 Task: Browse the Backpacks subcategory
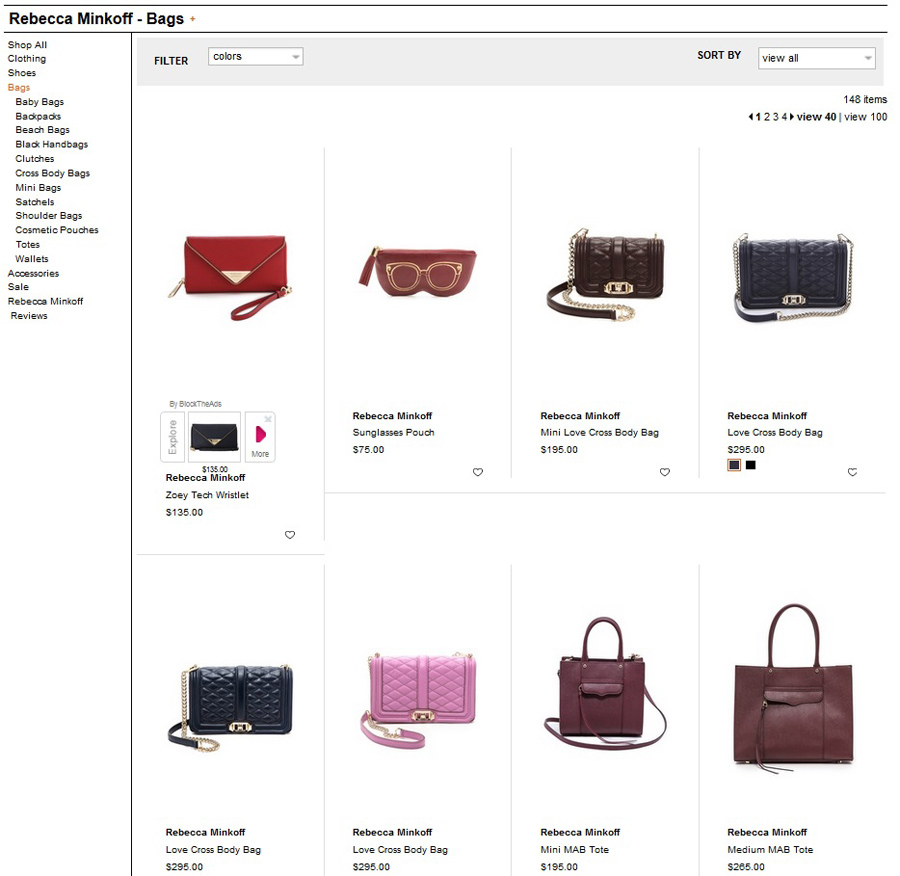[x=38, y=116]
